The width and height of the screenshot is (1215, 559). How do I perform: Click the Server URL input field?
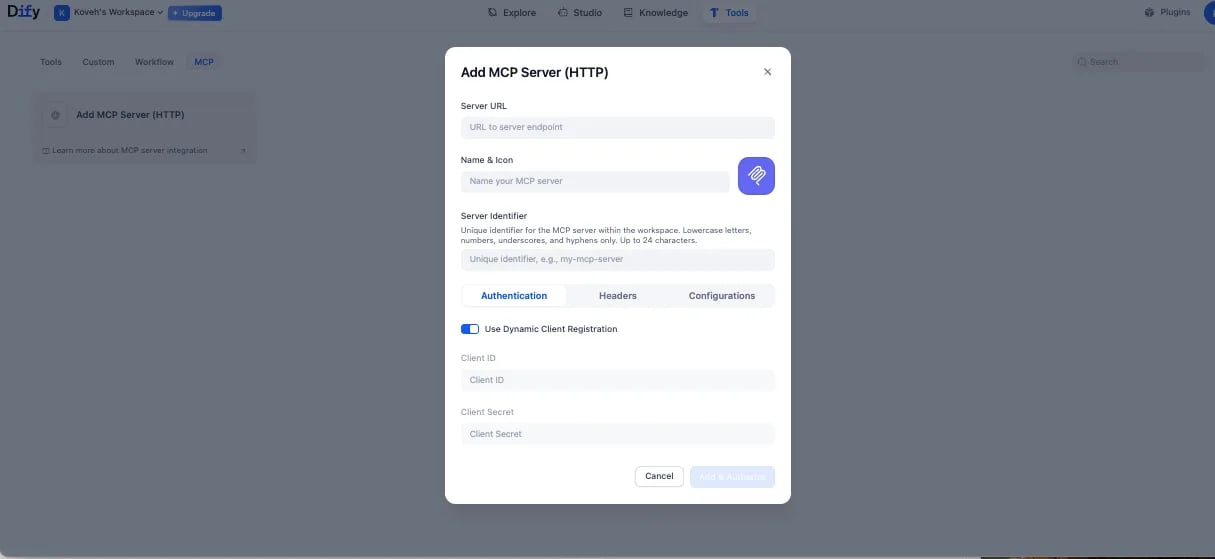[x=617, y=127]
